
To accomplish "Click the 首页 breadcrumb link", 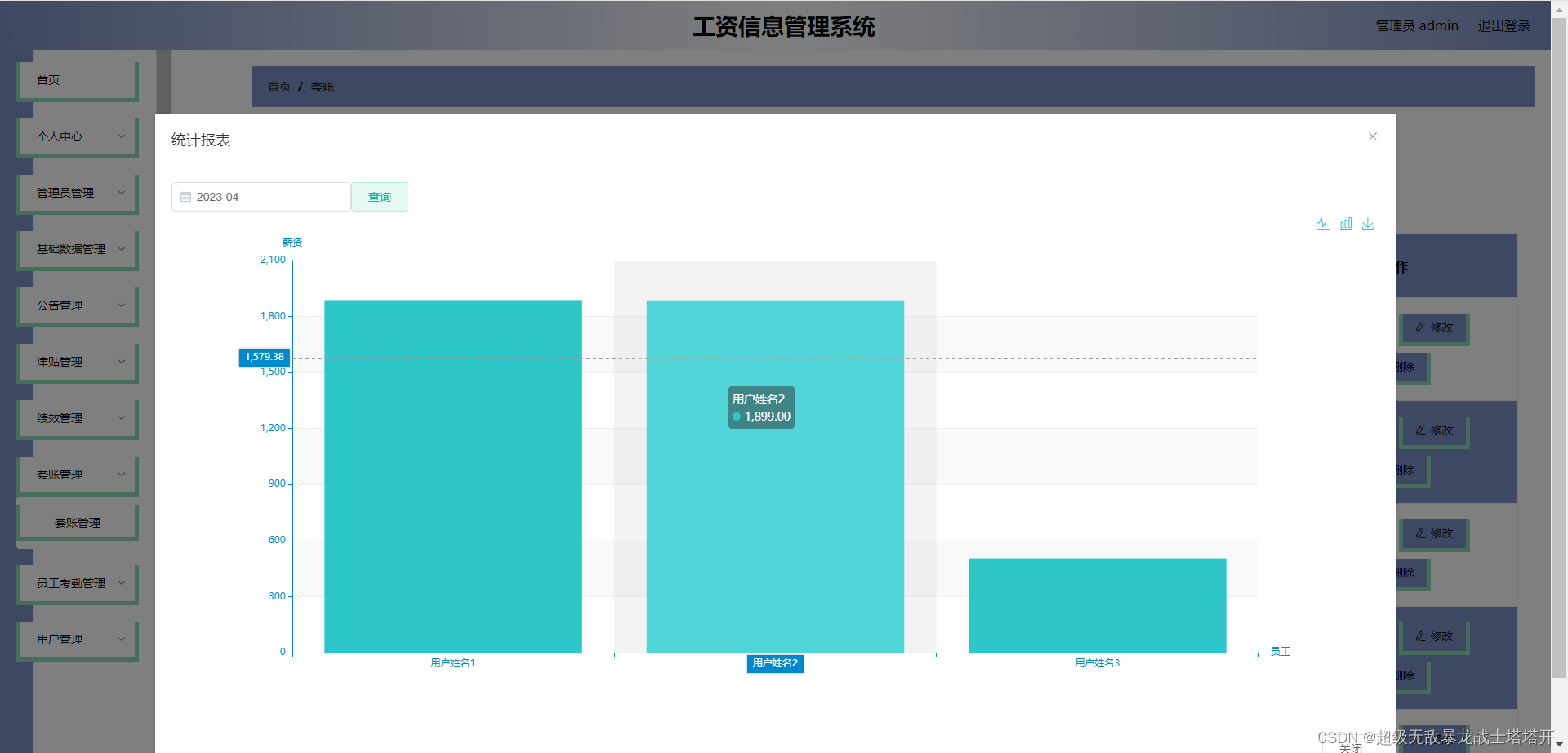I will pyautogui.click(x=279, y=87).
